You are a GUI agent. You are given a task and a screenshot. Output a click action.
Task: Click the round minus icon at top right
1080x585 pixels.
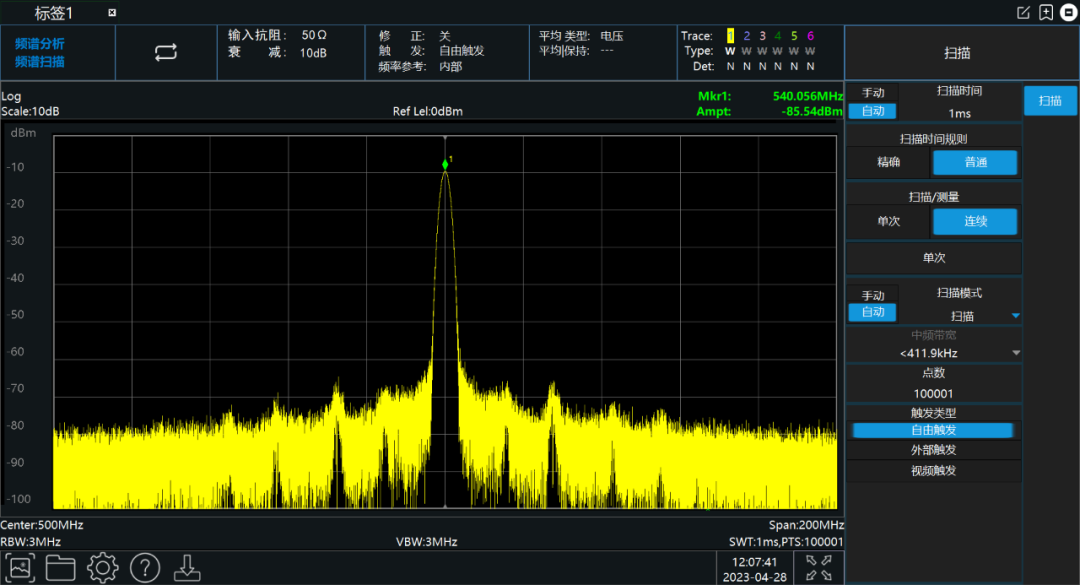[x=1069, y=12]
